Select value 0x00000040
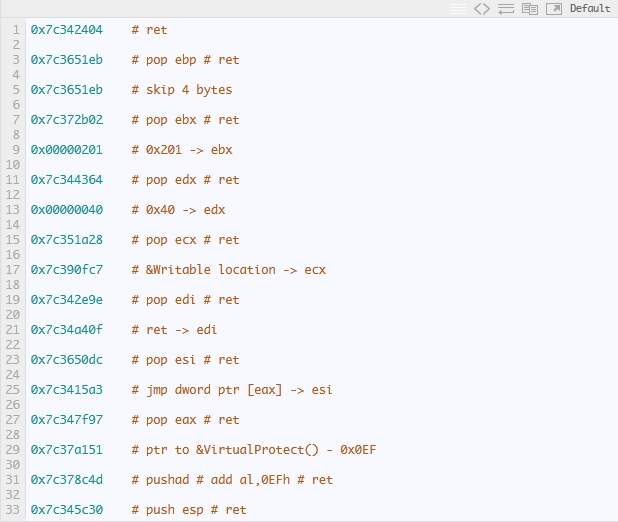The height and width of the screenshot is (522, 618). (x=67, y=210)
